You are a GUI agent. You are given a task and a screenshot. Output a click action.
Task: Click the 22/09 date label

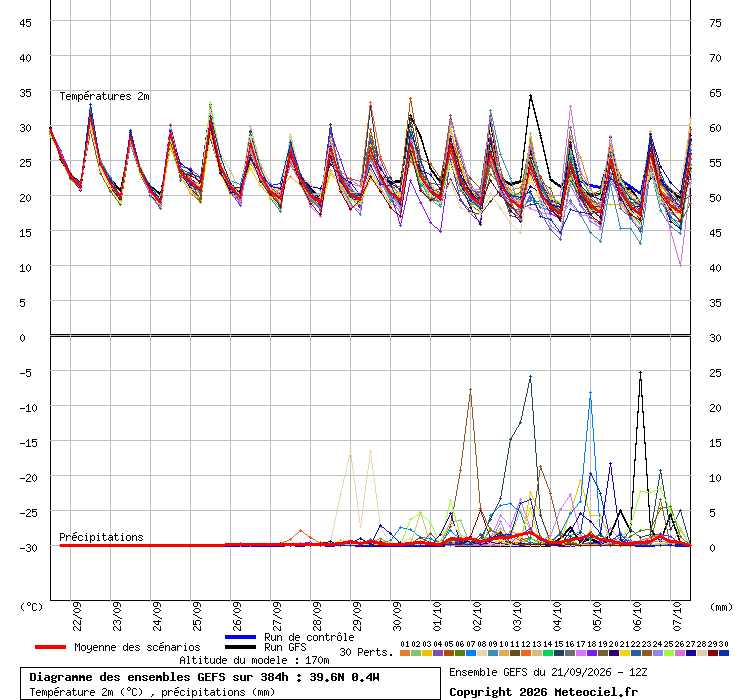(77, 616)
